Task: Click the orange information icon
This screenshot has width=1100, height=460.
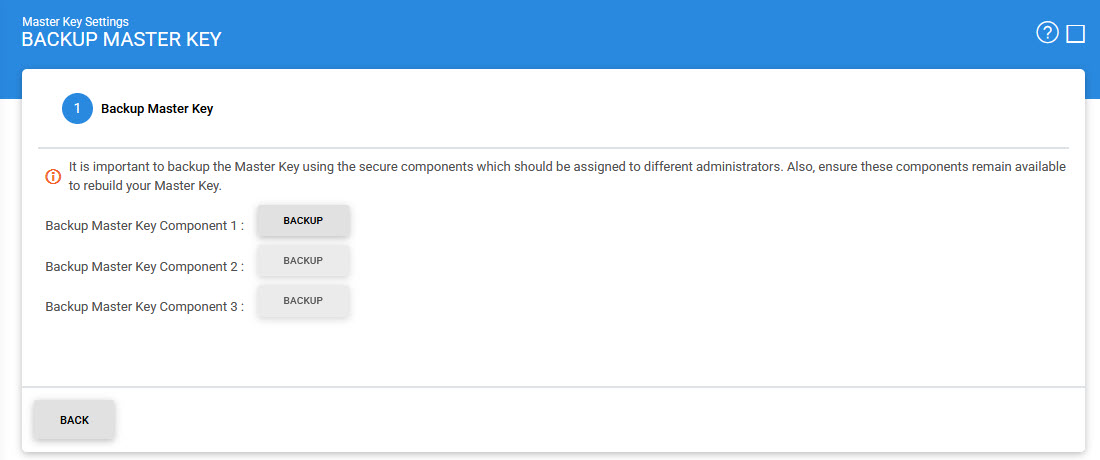Action: click(x=53, y=176)
